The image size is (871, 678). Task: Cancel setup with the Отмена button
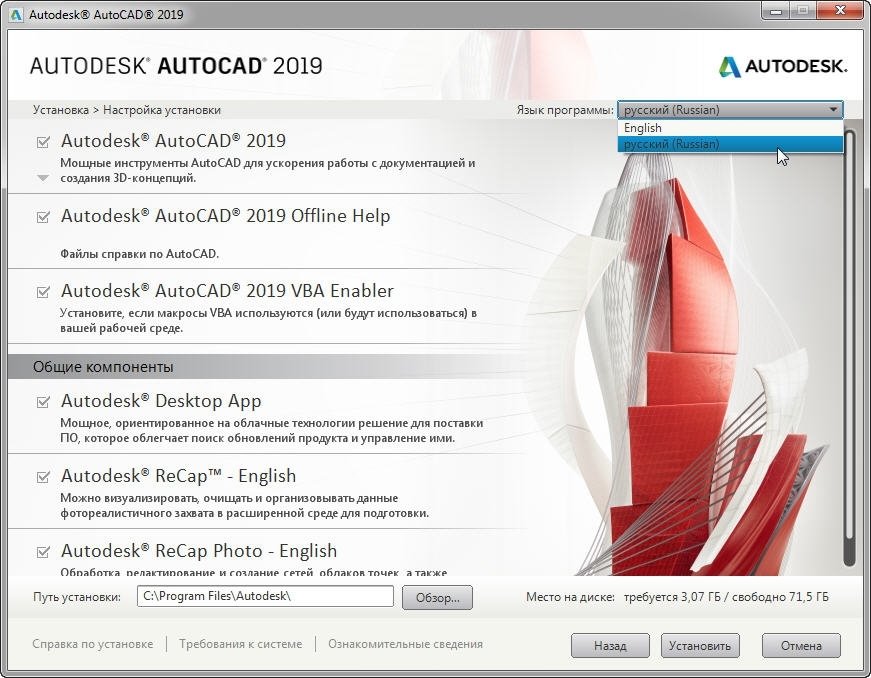(x=801, y=645)
